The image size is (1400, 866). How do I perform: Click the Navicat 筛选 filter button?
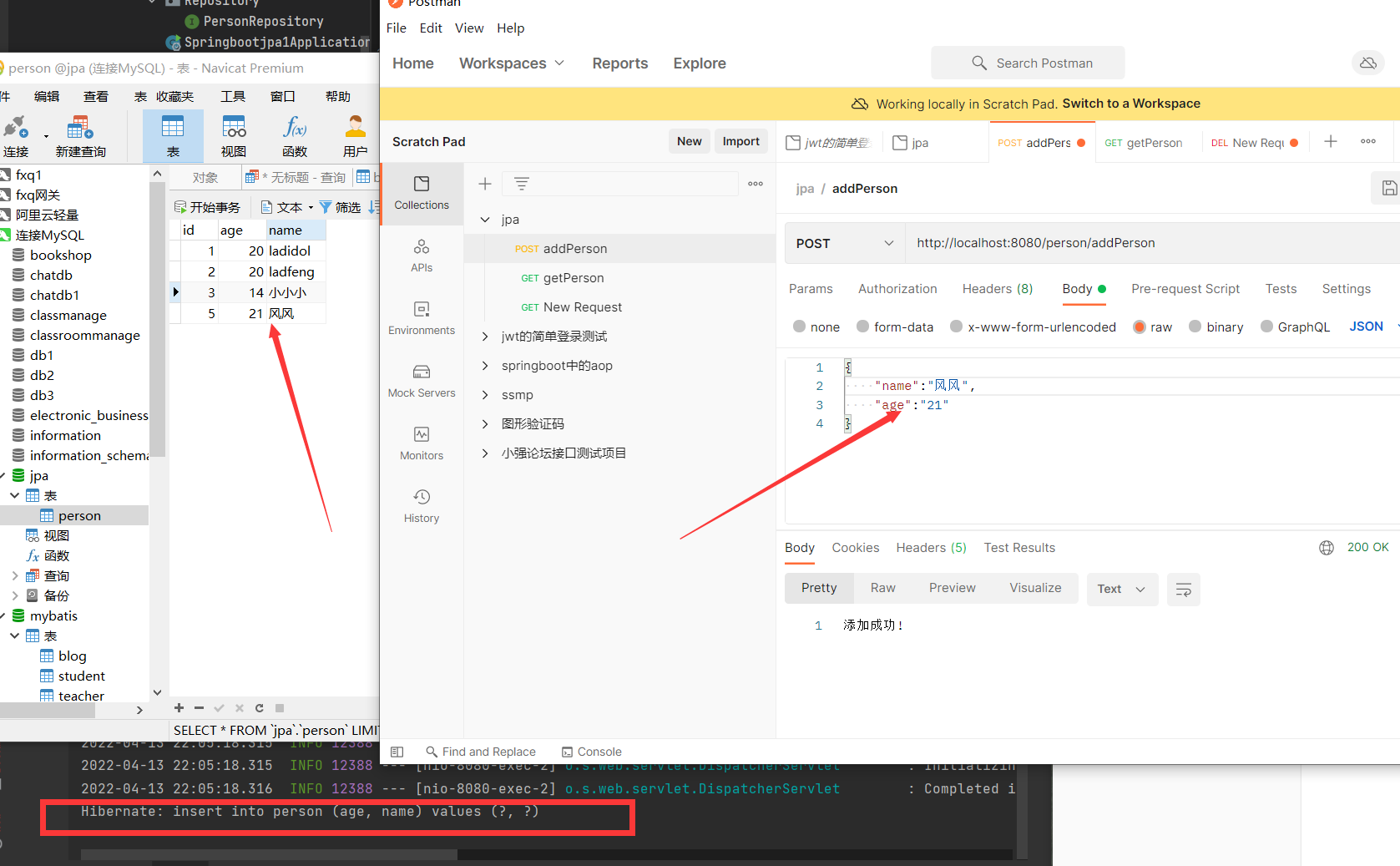coord(340,207)
